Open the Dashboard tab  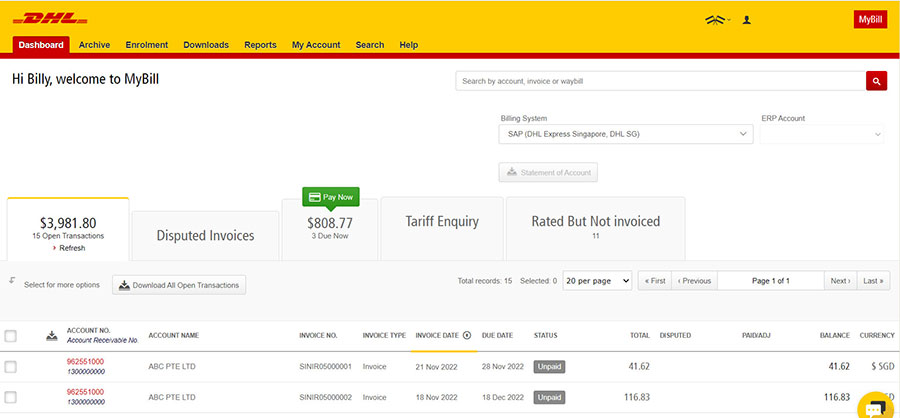[x=41, y=45]
